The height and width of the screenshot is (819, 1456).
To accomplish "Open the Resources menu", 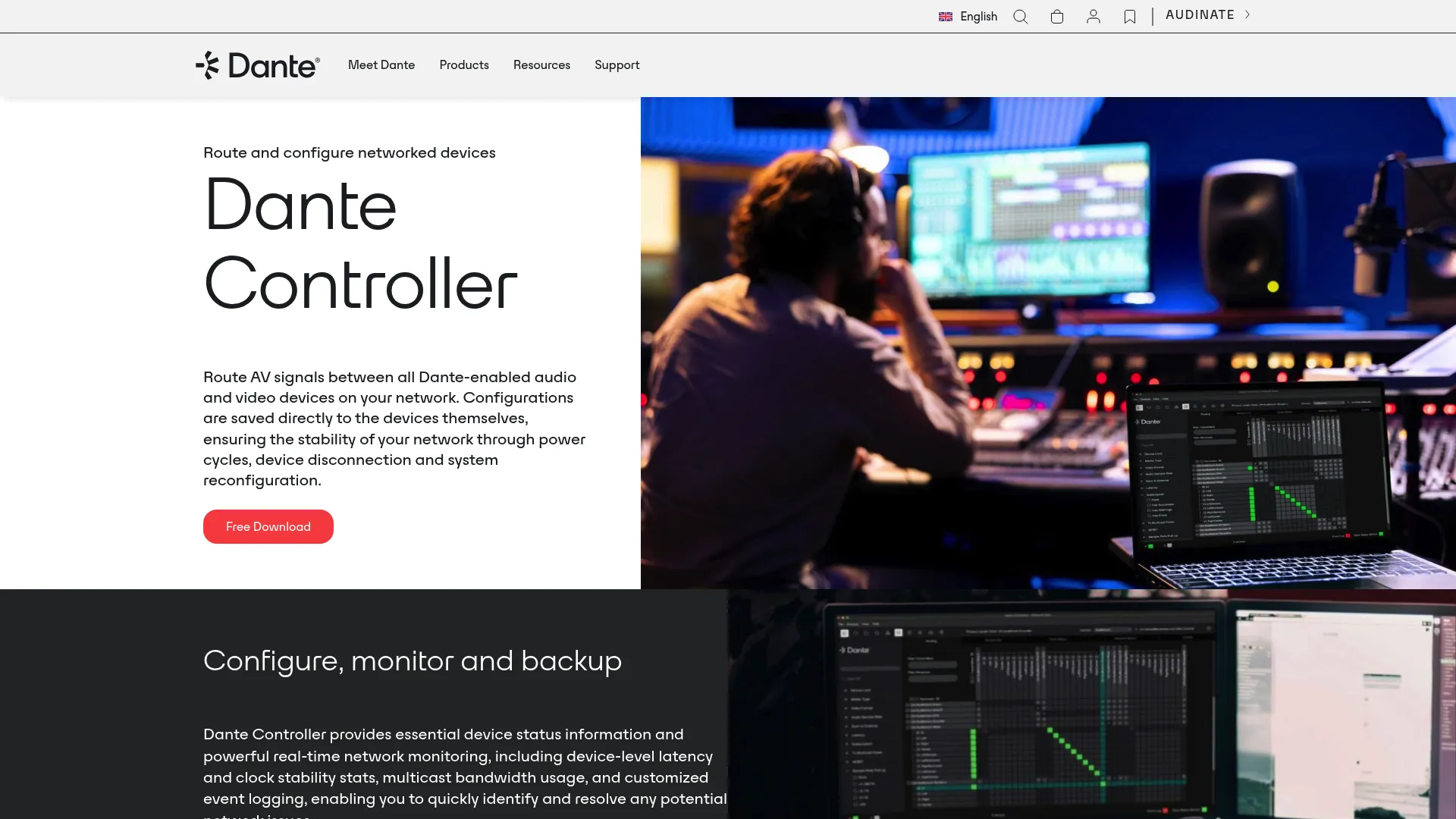I will (x=541, y=65).
